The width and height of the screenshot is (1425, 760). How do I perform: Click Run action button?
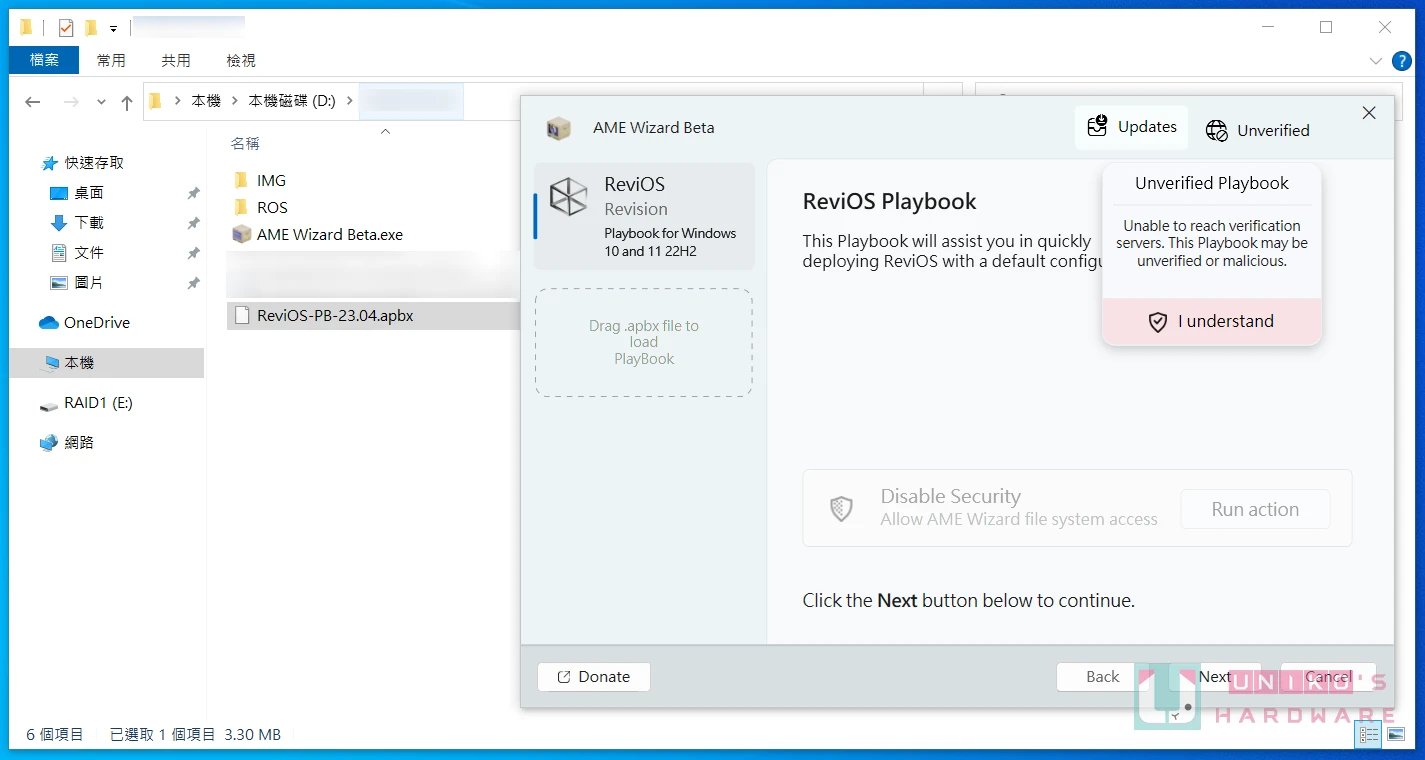(1255, 509)
